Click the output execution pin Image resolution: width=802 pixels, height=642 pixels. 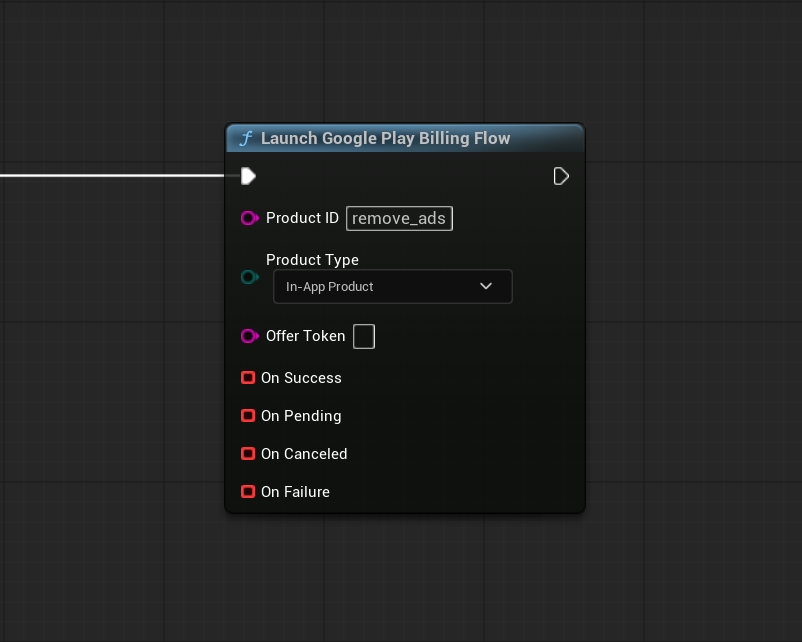561,176
